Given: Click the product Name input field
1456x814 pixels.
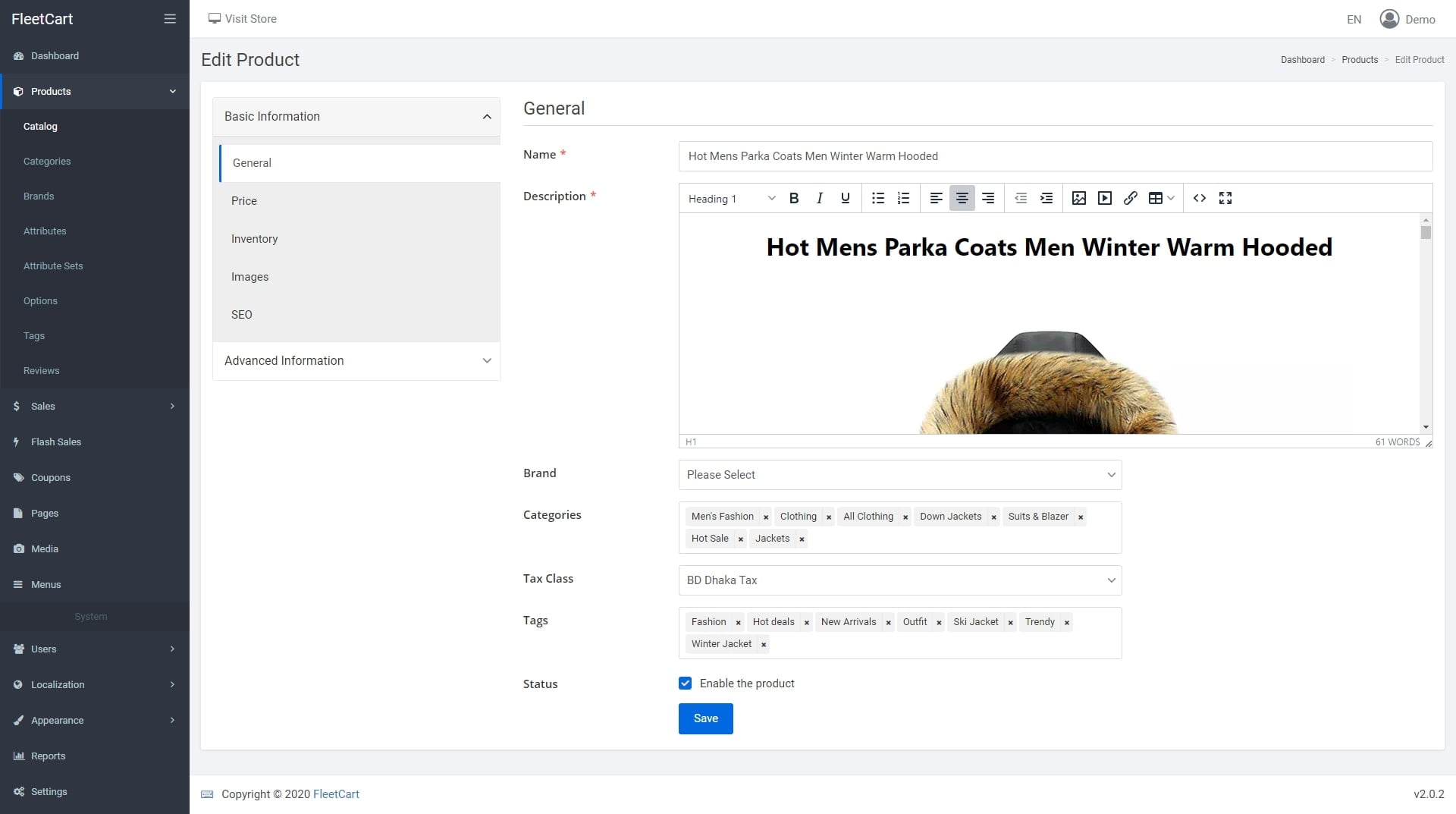Looking at the screenshot, I should click(x=1055, y=156).
